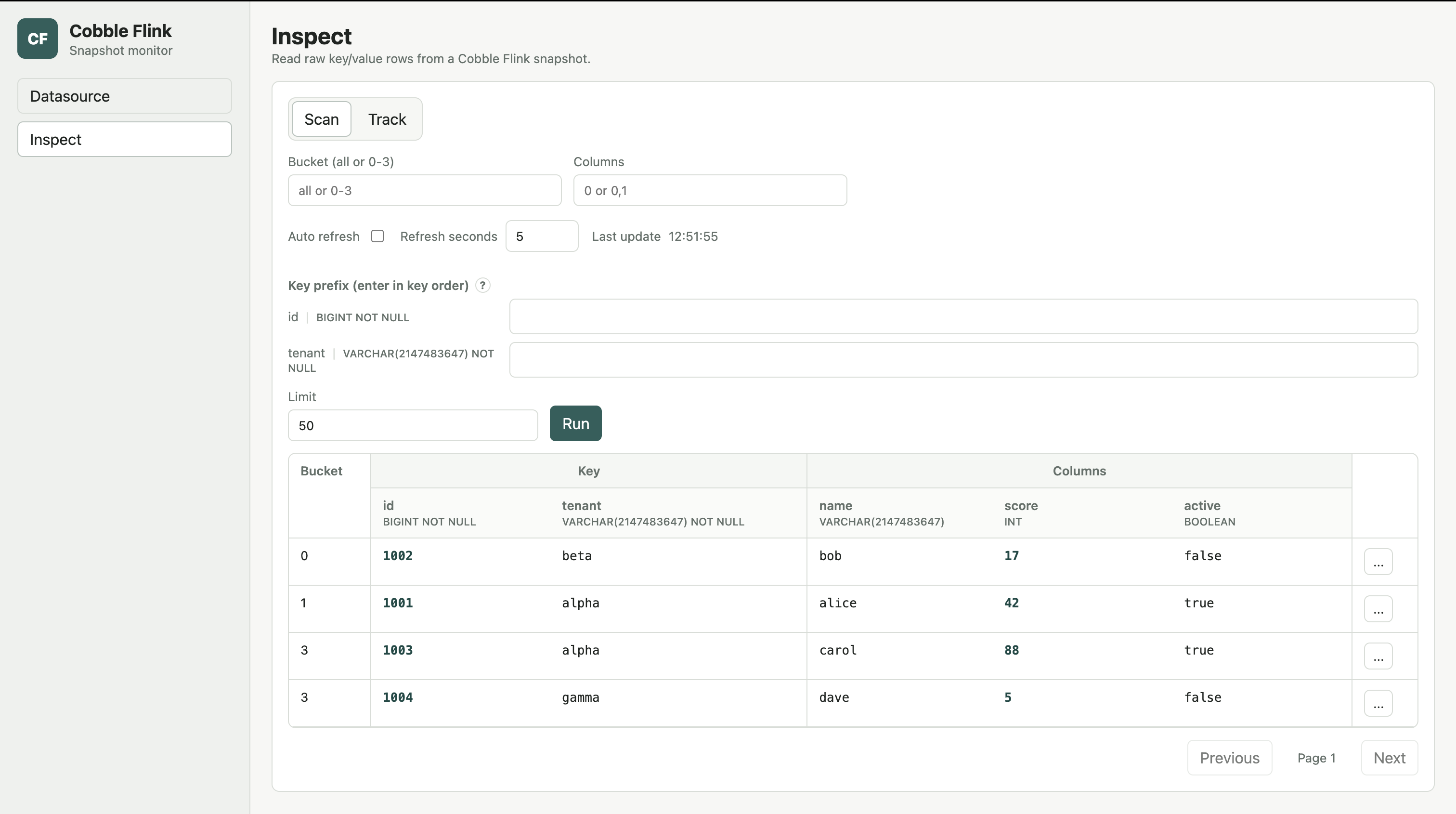Open row actions menu for id 1001

pyautogui.click(x=1378, y=609)
